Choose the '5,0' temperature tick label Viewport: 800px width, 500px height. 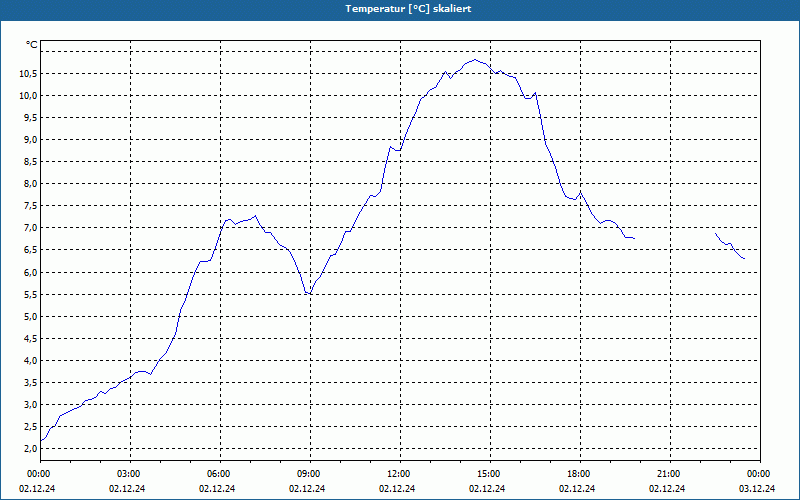pyautogui.click(x=30, y=316)
